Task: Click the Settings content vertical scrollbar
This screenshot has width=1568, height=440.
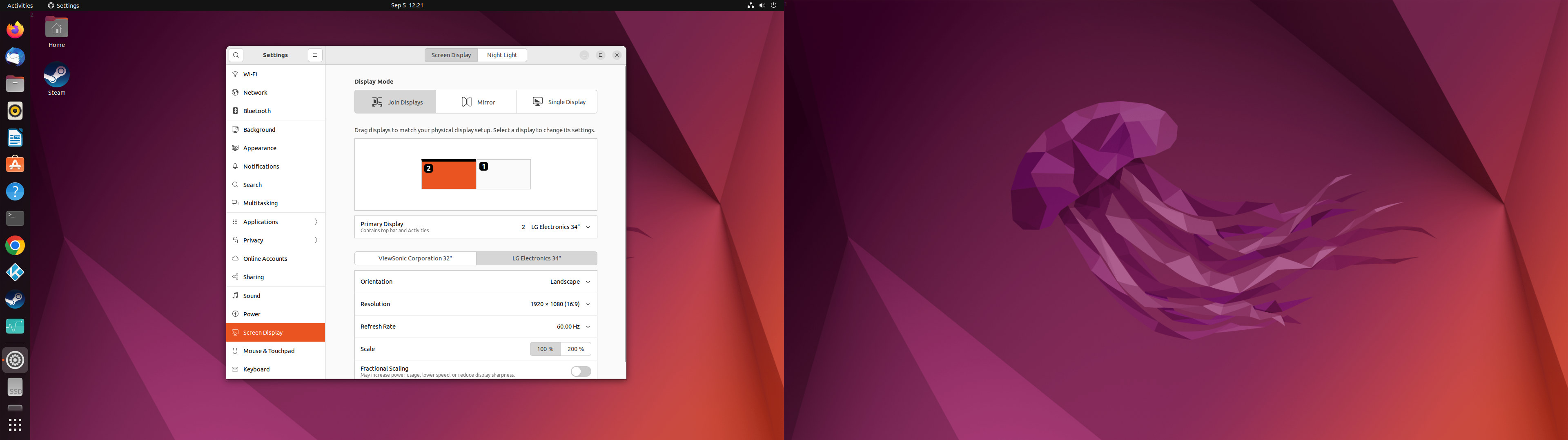Action: (x=624, y=214)
